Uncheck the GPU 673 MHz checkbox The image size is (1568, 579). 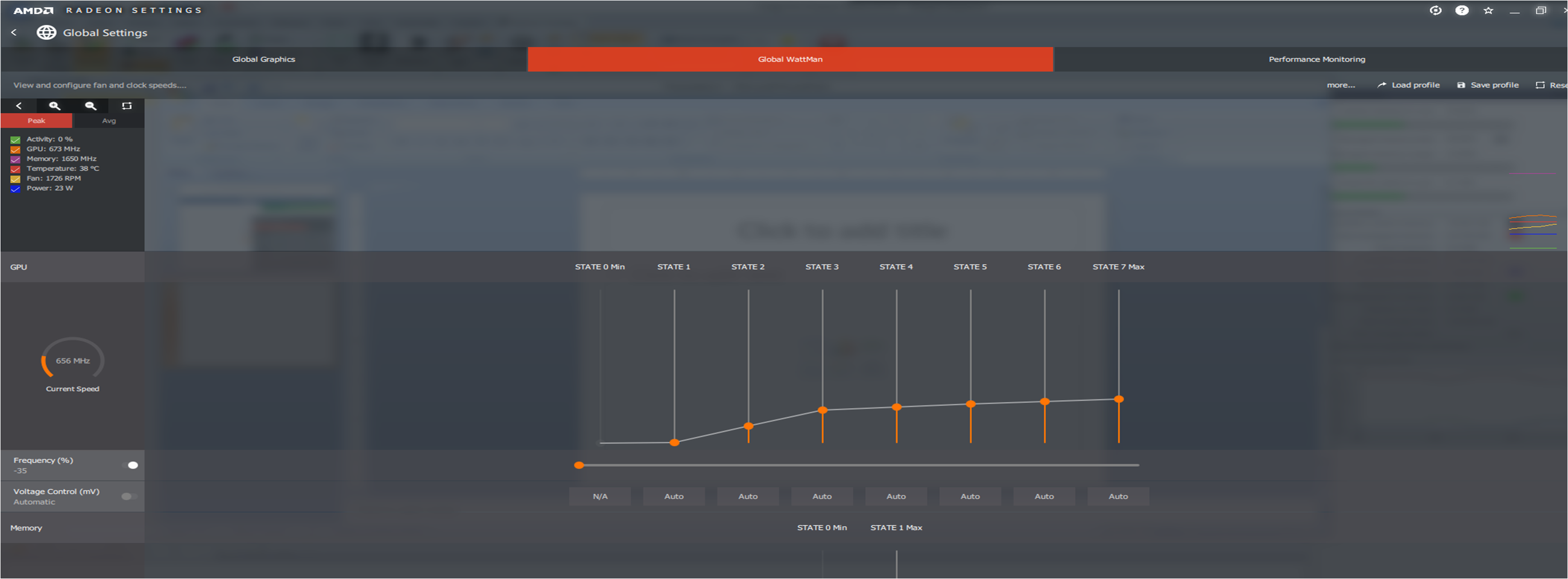15,149
